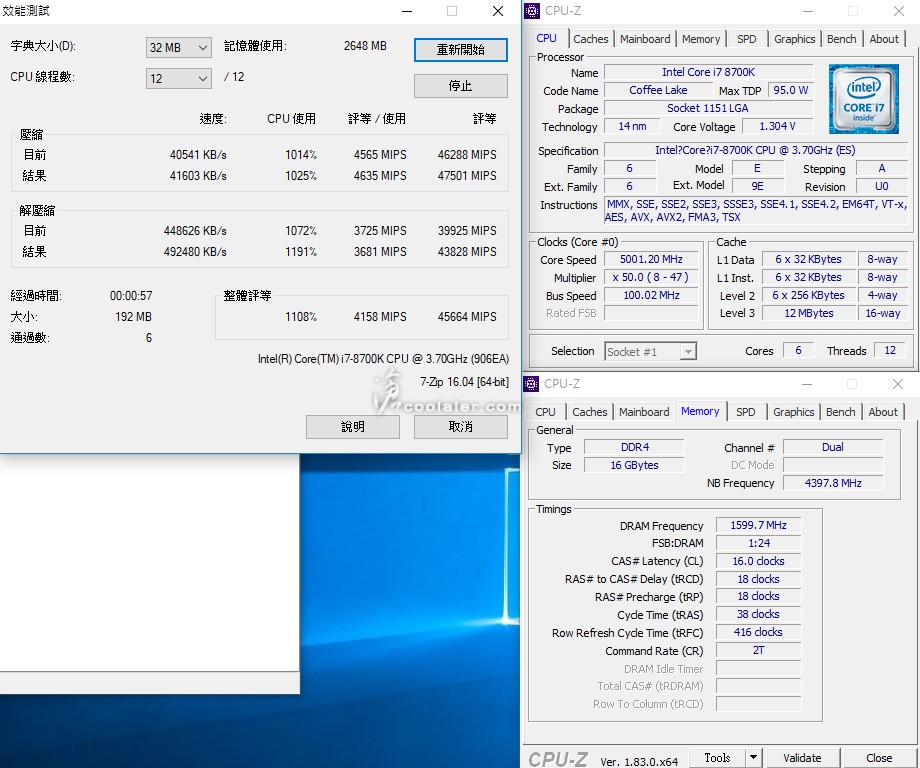Viewport: 920px width, 768px height.
Task: Switch to Bench tab in lower CPU-Z window
Action: (x=840, y=412)
